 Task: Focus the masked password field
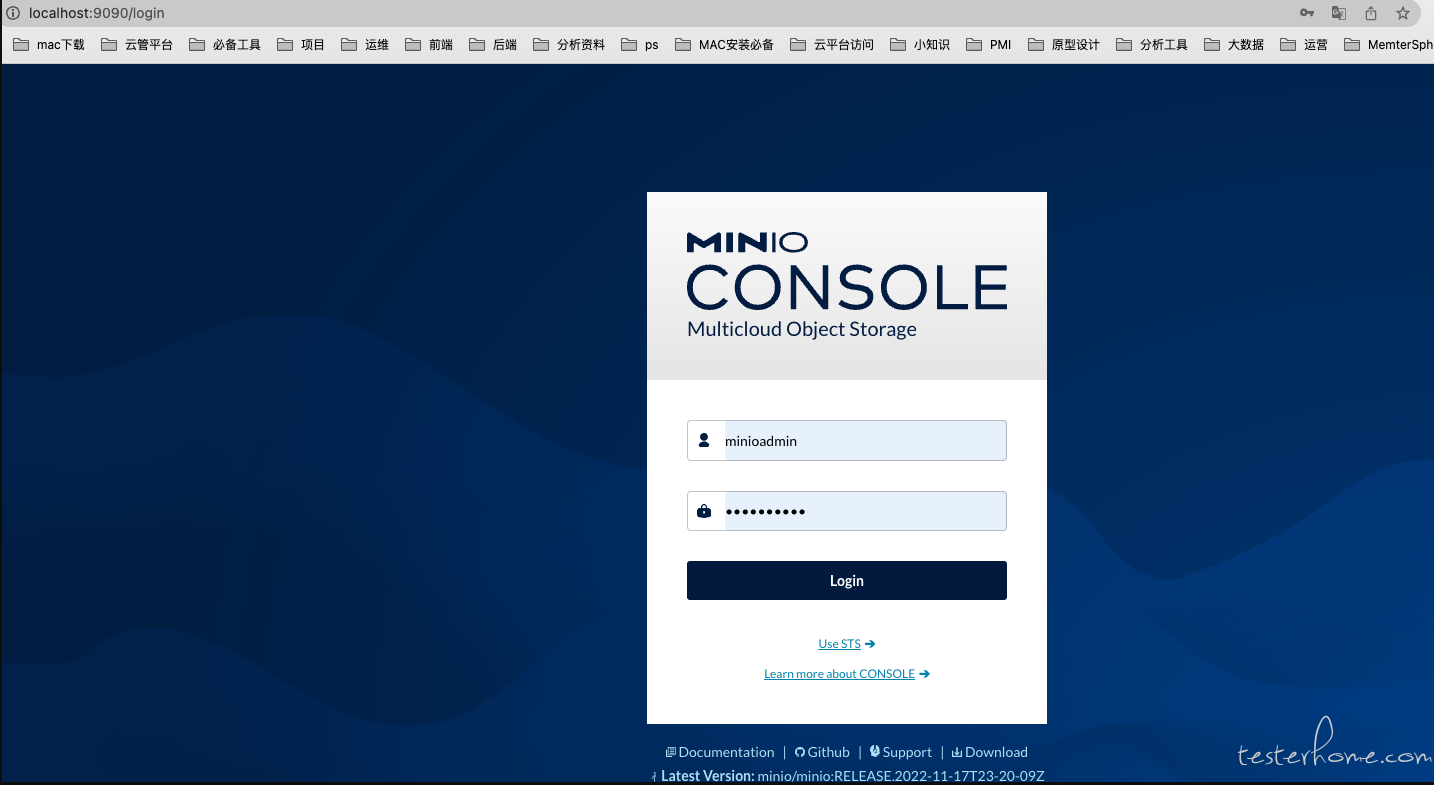click(x=846, y=511)
